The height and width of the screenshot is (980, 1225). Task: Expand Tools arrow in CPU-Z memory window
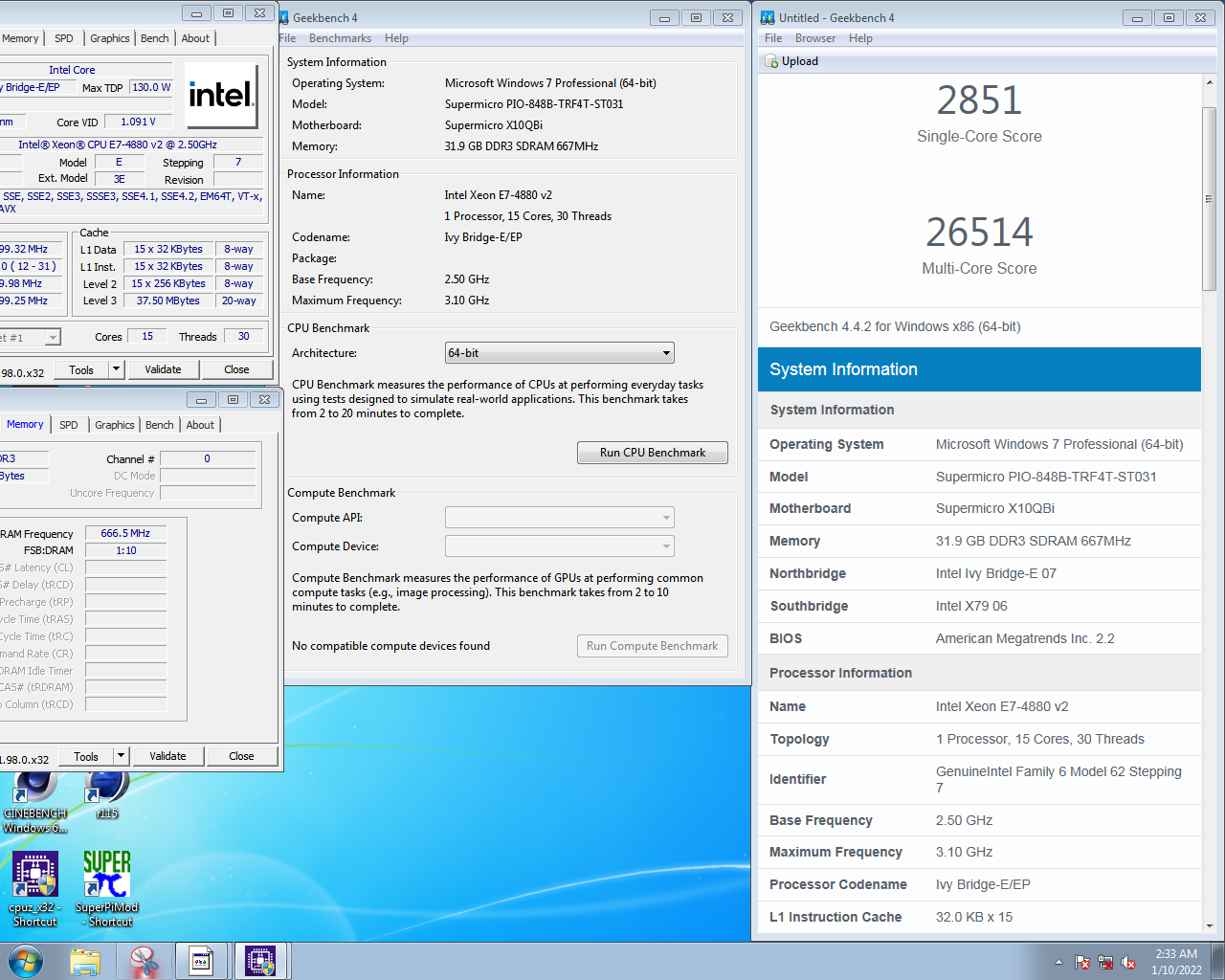(x=122, y=756)
